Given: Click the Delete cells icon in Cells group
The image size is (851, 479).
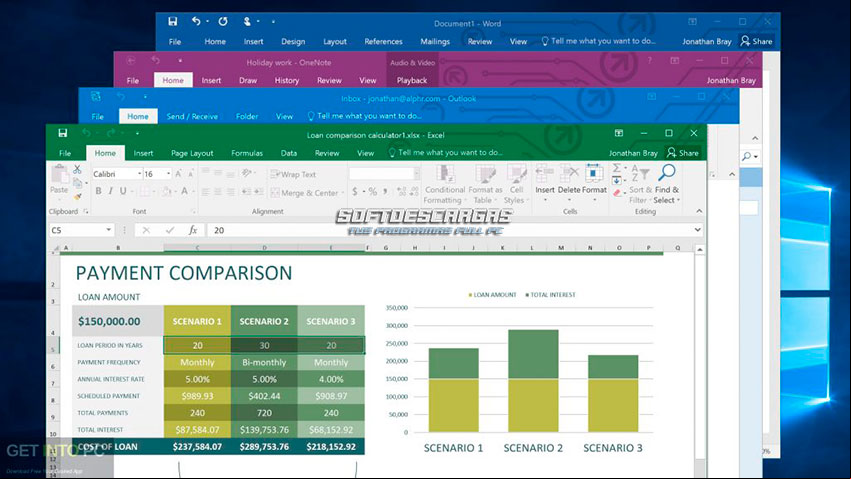Looking at the screenshot, I should [x=569, y=174].
